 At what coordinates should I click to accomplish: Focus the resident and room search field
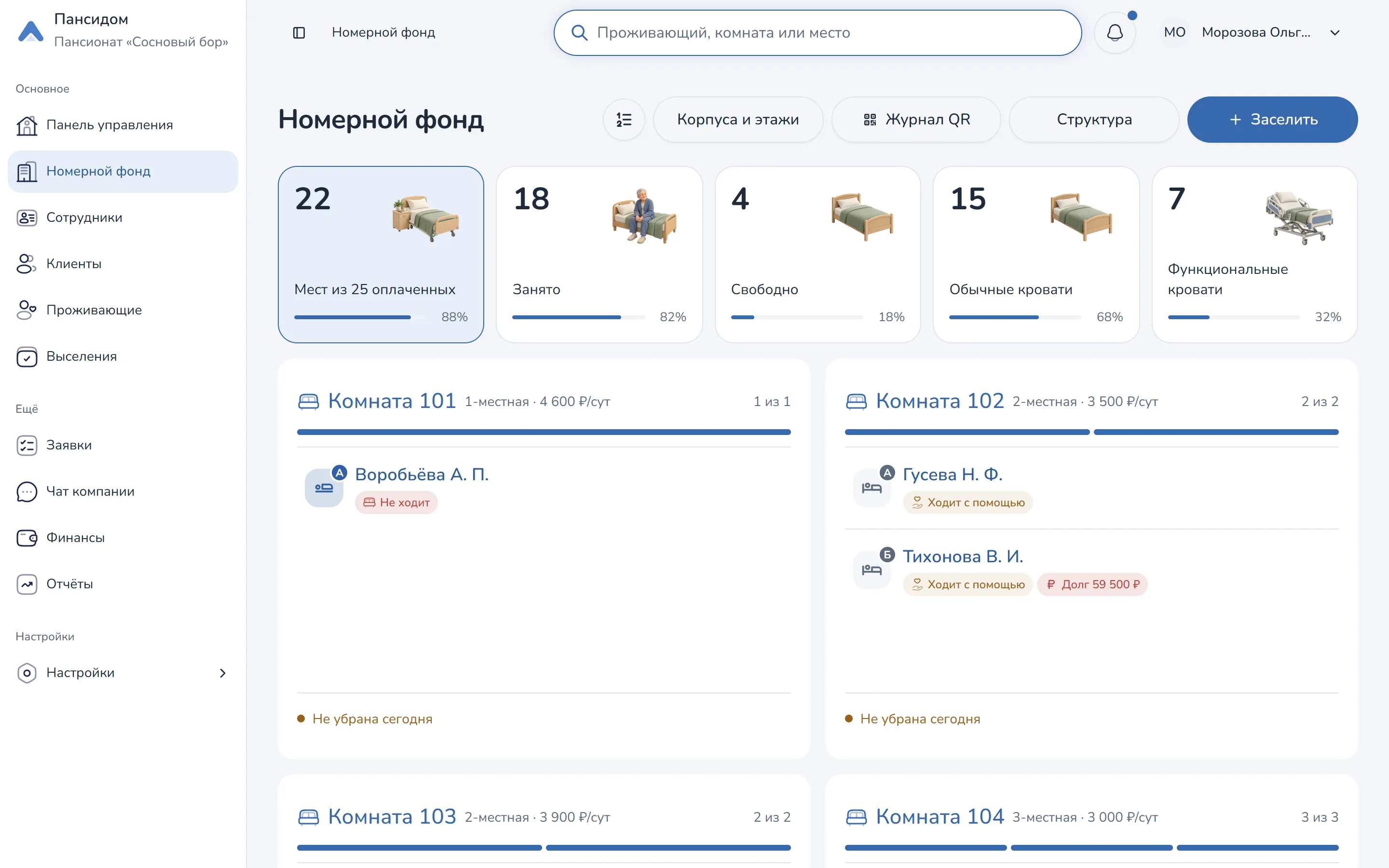pyautogui.click(x=817, y=33)
